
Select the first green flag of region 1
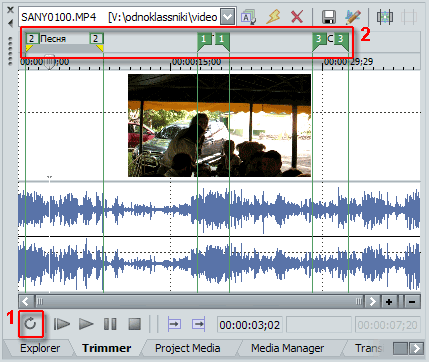tap(204, 39)
